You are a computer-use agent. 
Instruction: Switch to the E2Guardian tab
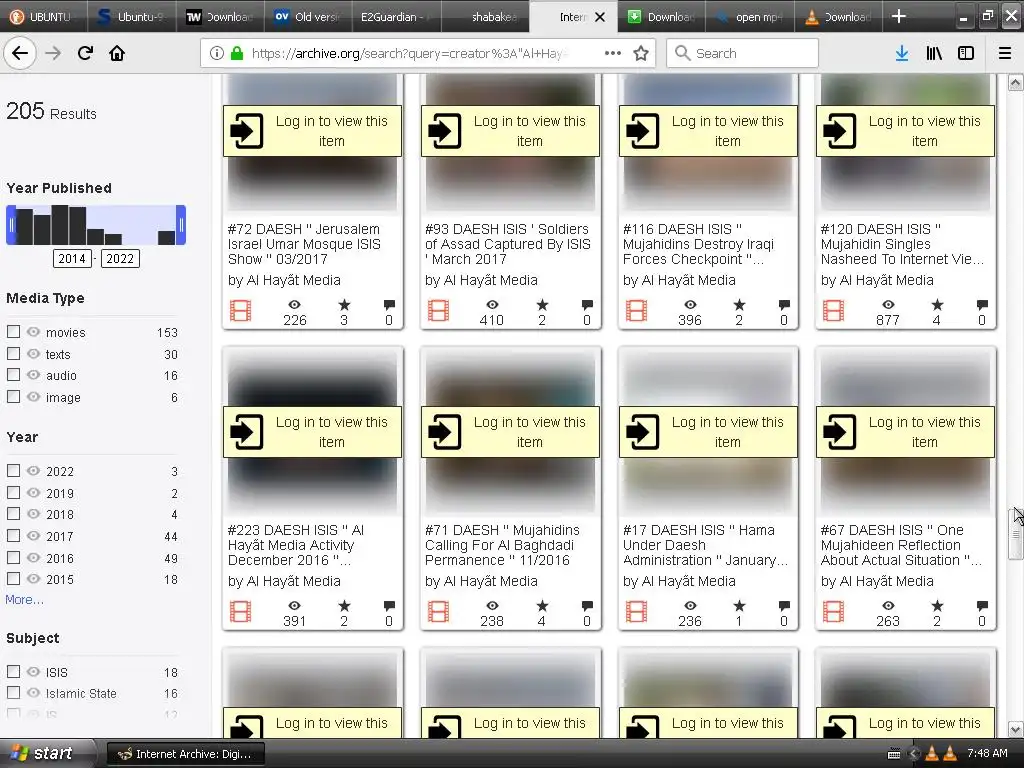coord(396,16)
